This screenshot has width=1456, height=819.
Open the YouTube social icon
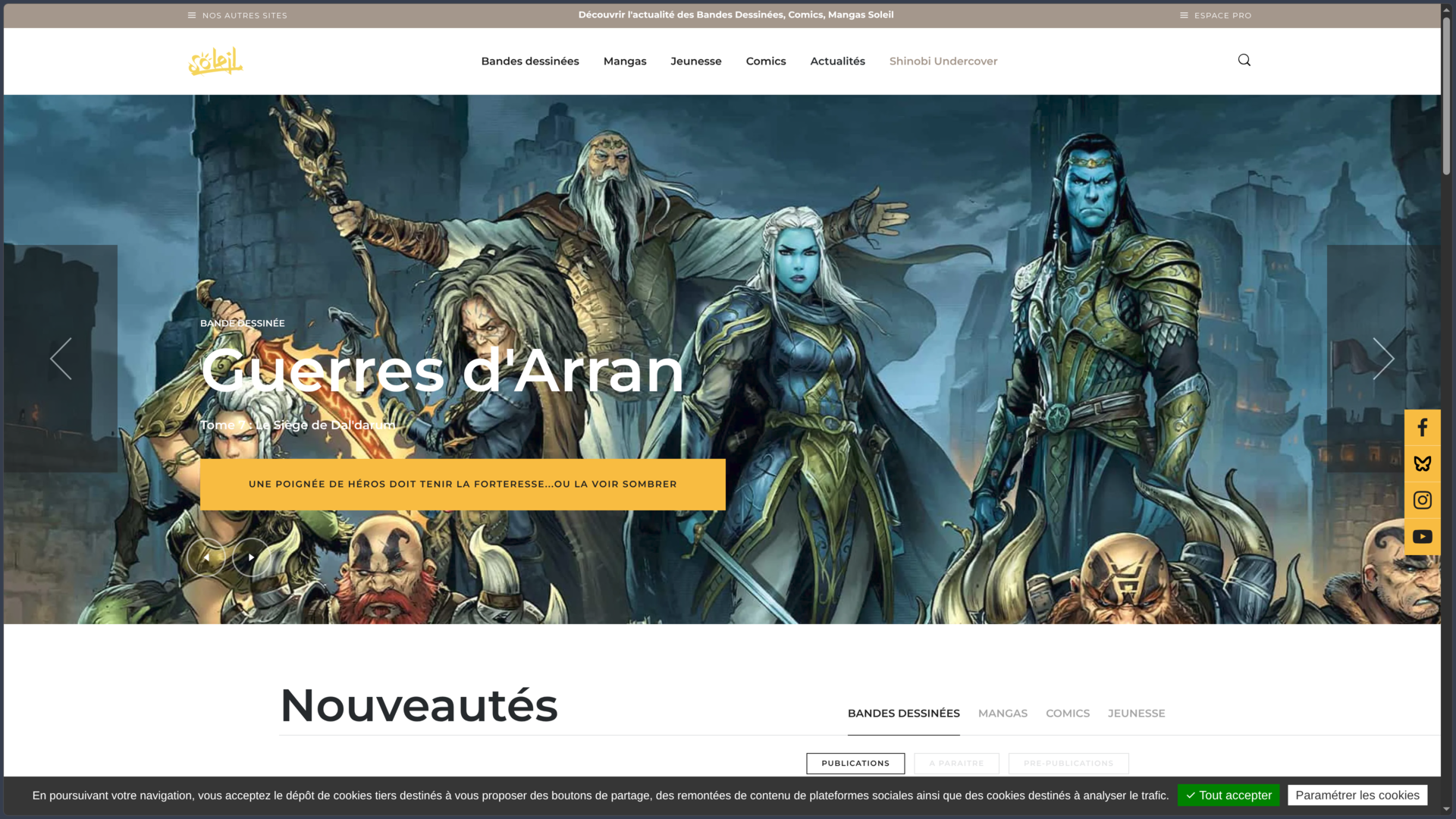[1423, 537]
